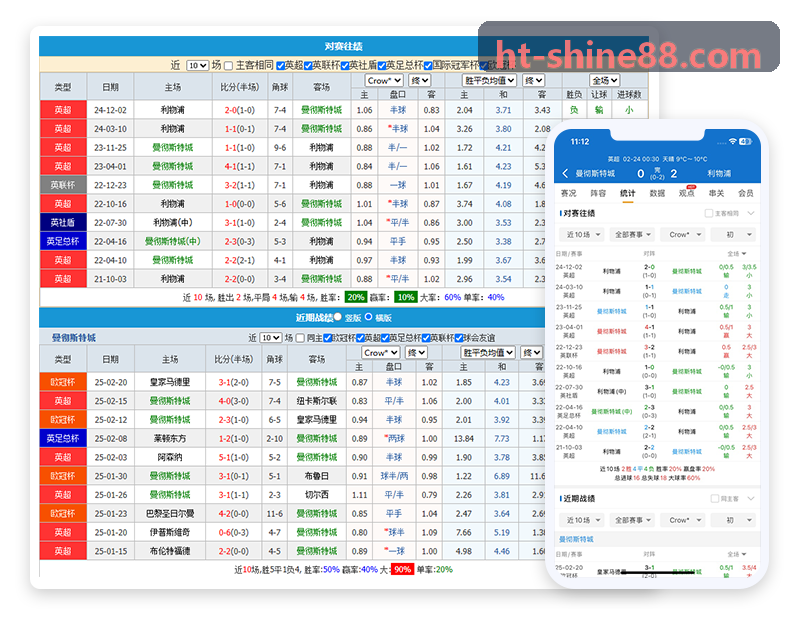
Task: Click the 曼彻斯特城 heading above the recent form table
Action: [x=74, y=338]
